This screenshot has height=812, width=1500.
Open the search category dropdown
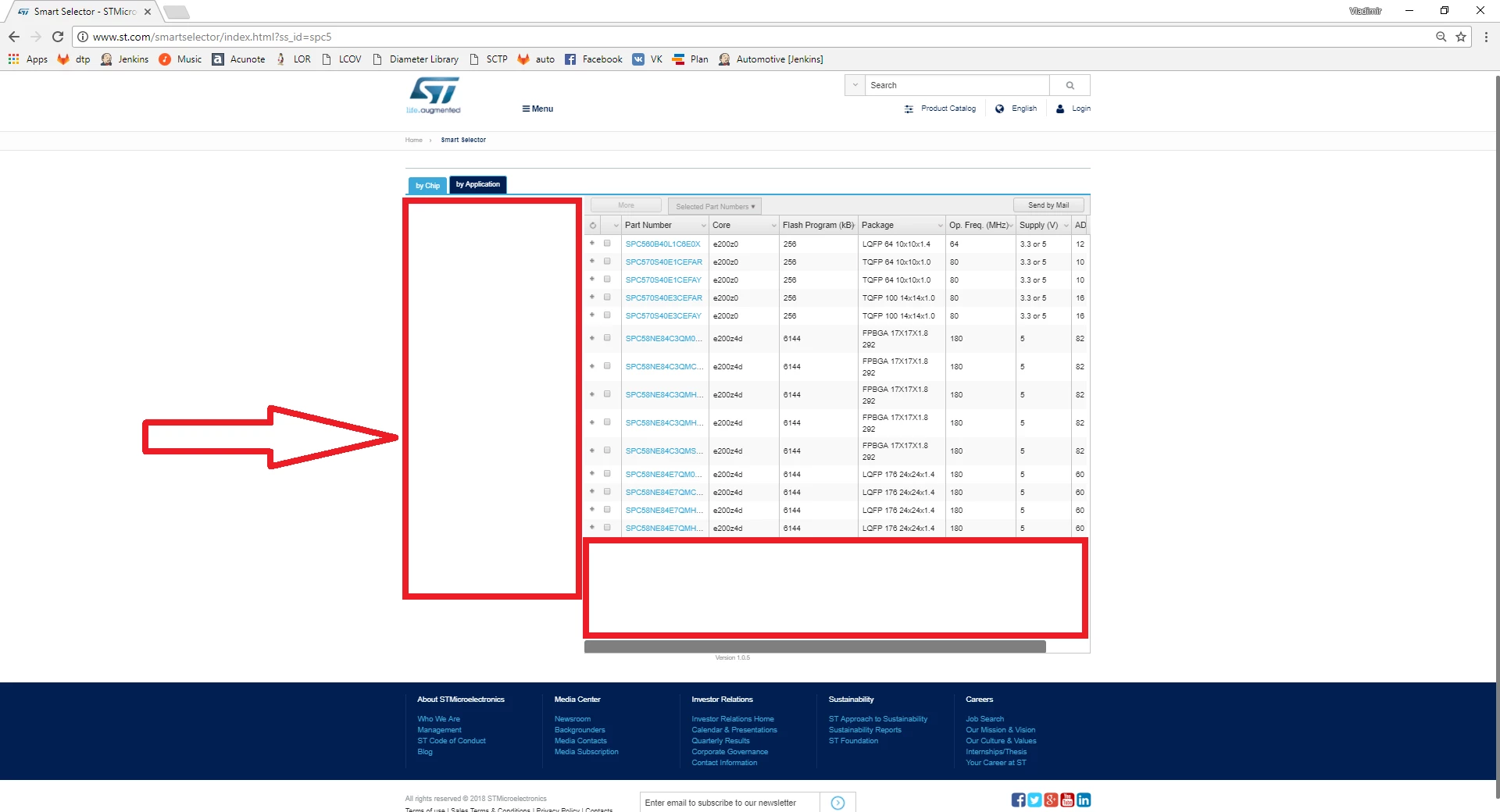(855, 85)
